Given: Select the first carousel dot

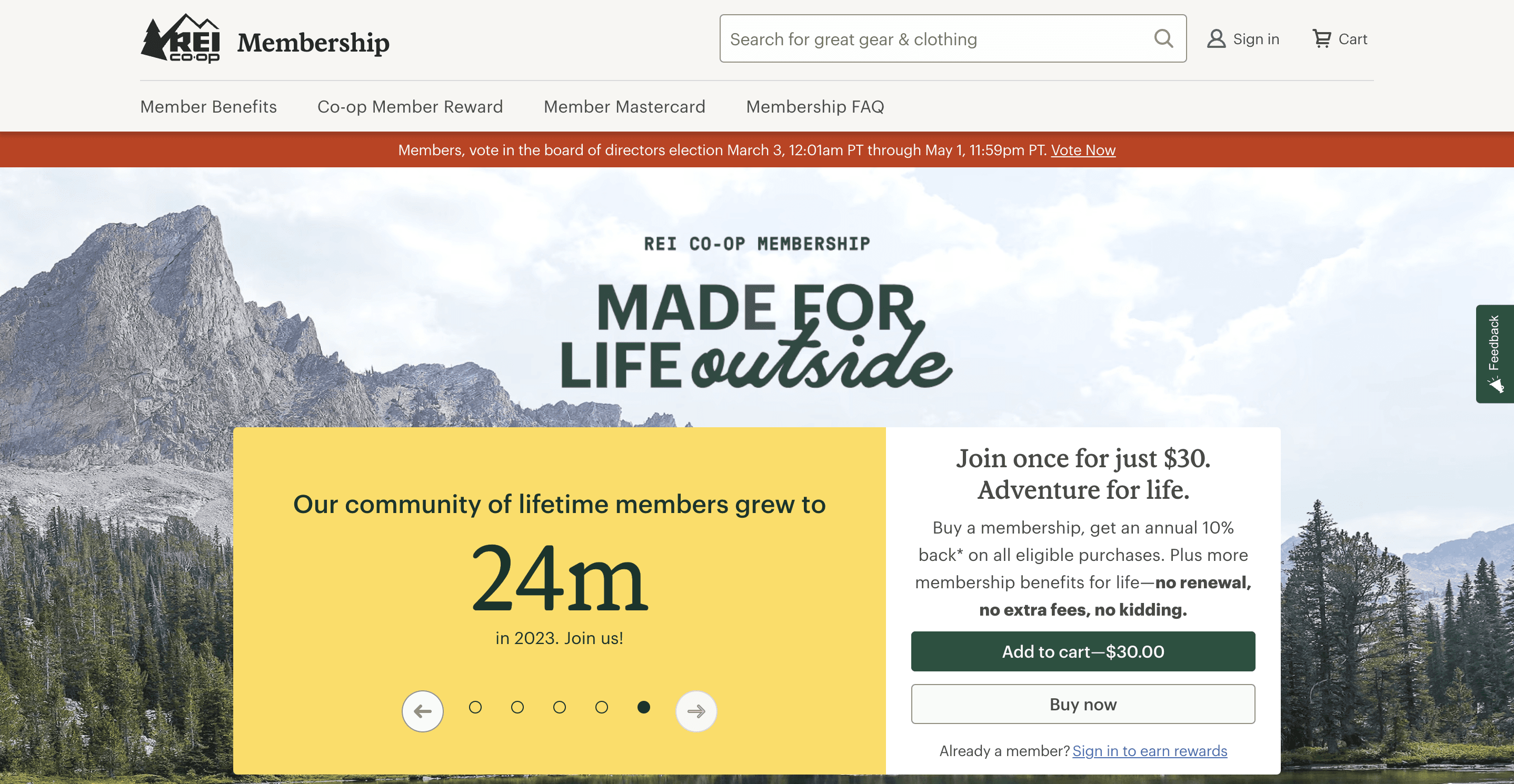Looking at the screenshot, I should click(x=475, y=707).
